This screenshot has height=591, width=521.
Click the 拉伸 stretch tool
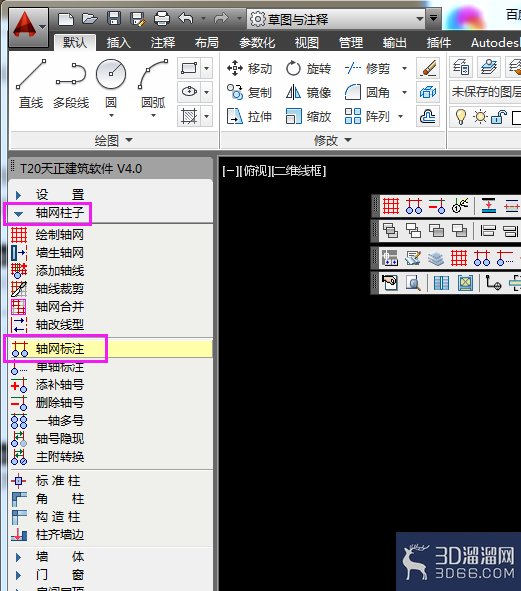tap(250, 116)
